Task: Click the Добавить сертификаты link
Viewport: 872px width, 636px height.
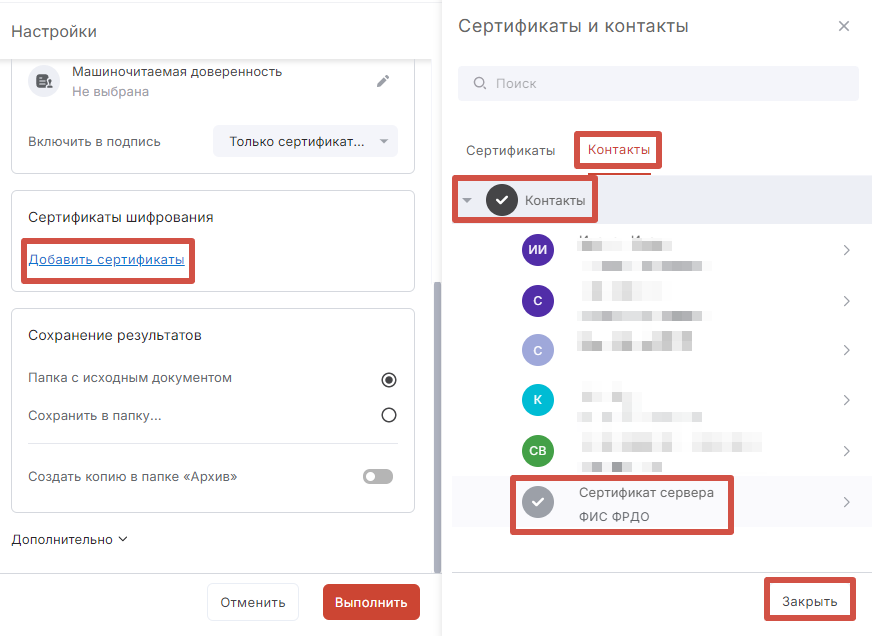Action: coord(106,260)
